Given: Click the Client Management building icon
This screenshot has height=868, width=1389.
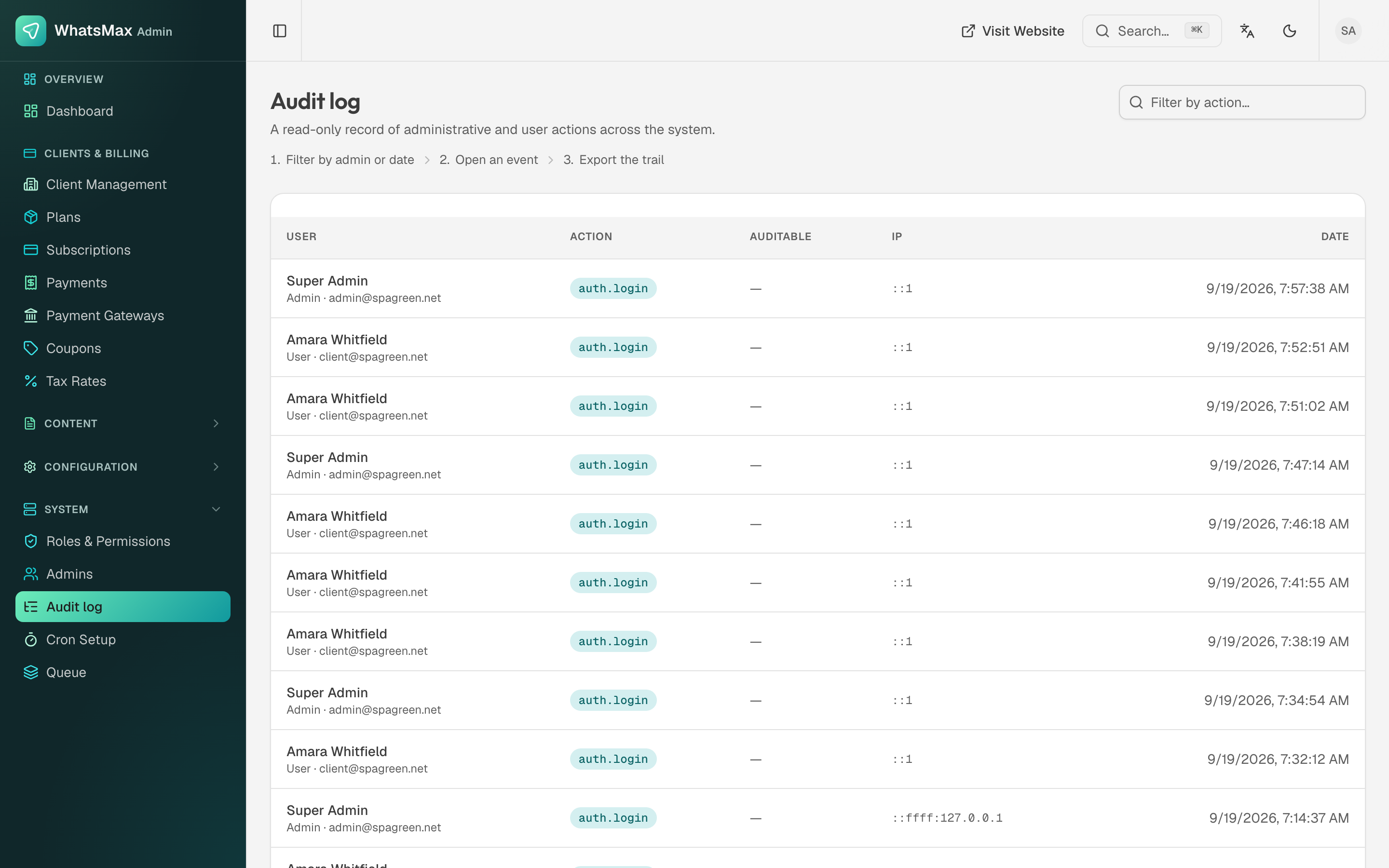Looking at the screenshot, I should [31, 184].
